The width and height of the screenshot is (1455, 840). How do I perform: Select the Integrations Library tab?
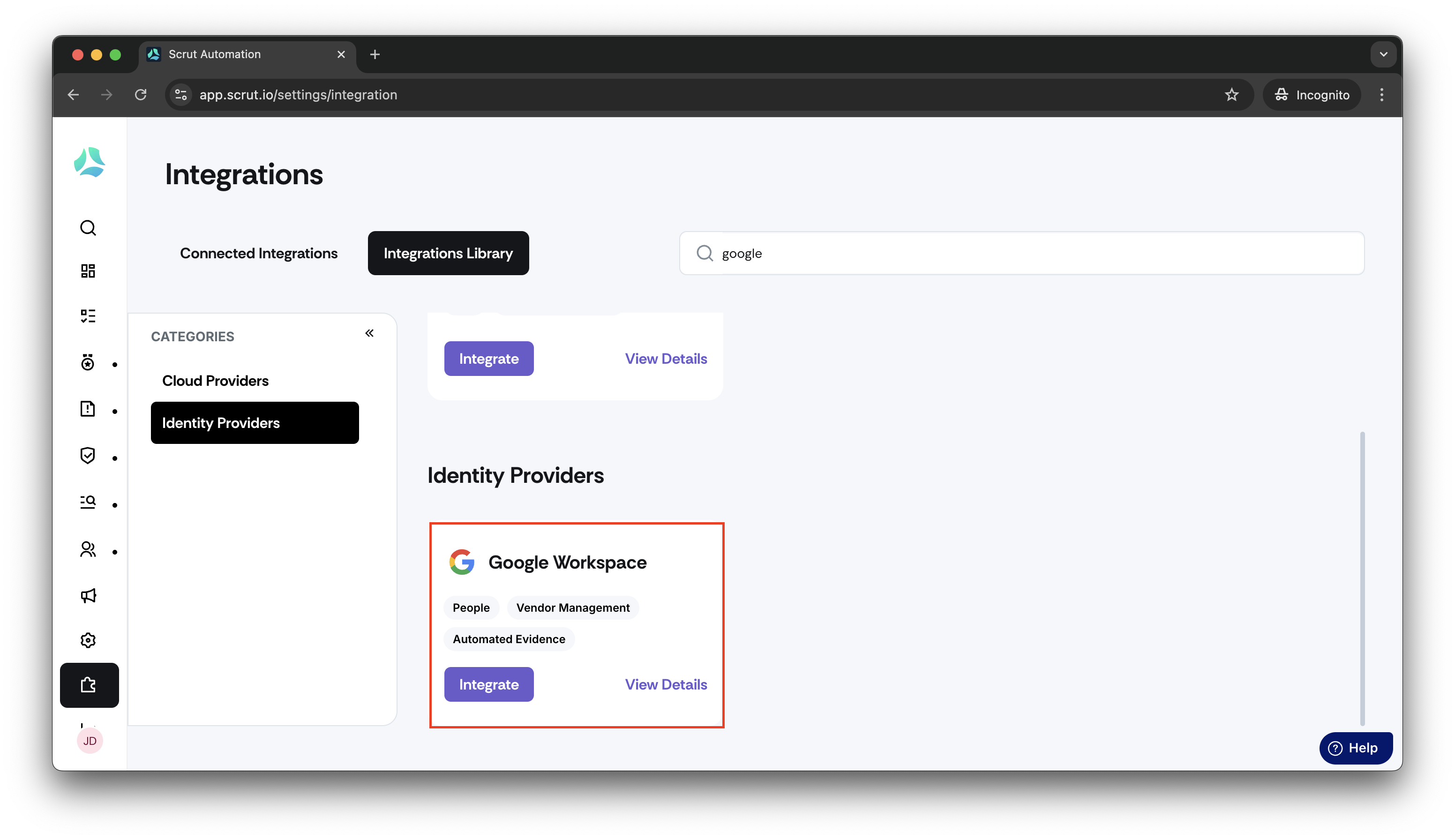coord(448,253)
